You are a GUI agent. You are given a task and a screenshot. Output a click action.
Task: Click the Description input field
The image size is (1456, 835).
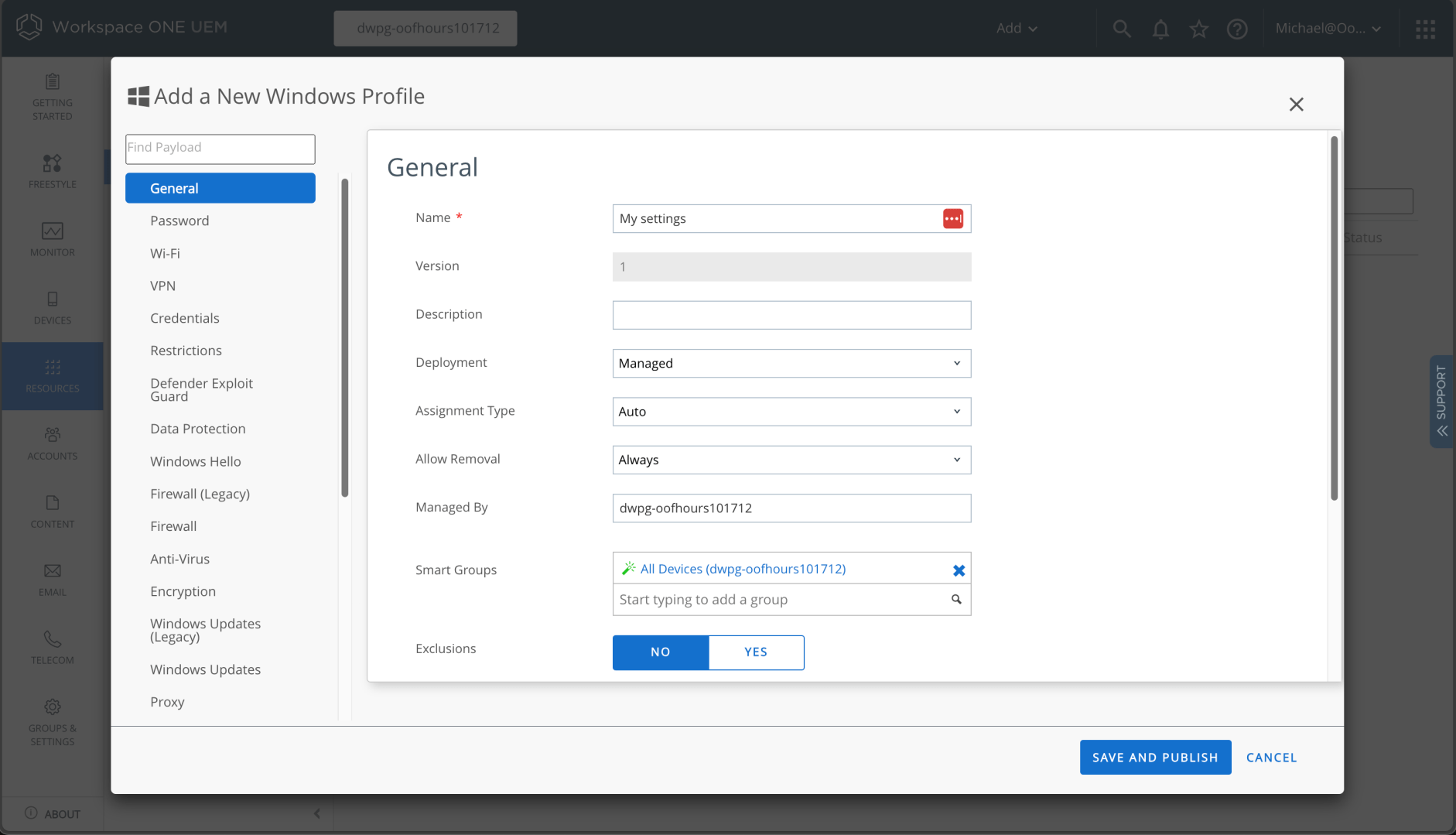point(791,316)
